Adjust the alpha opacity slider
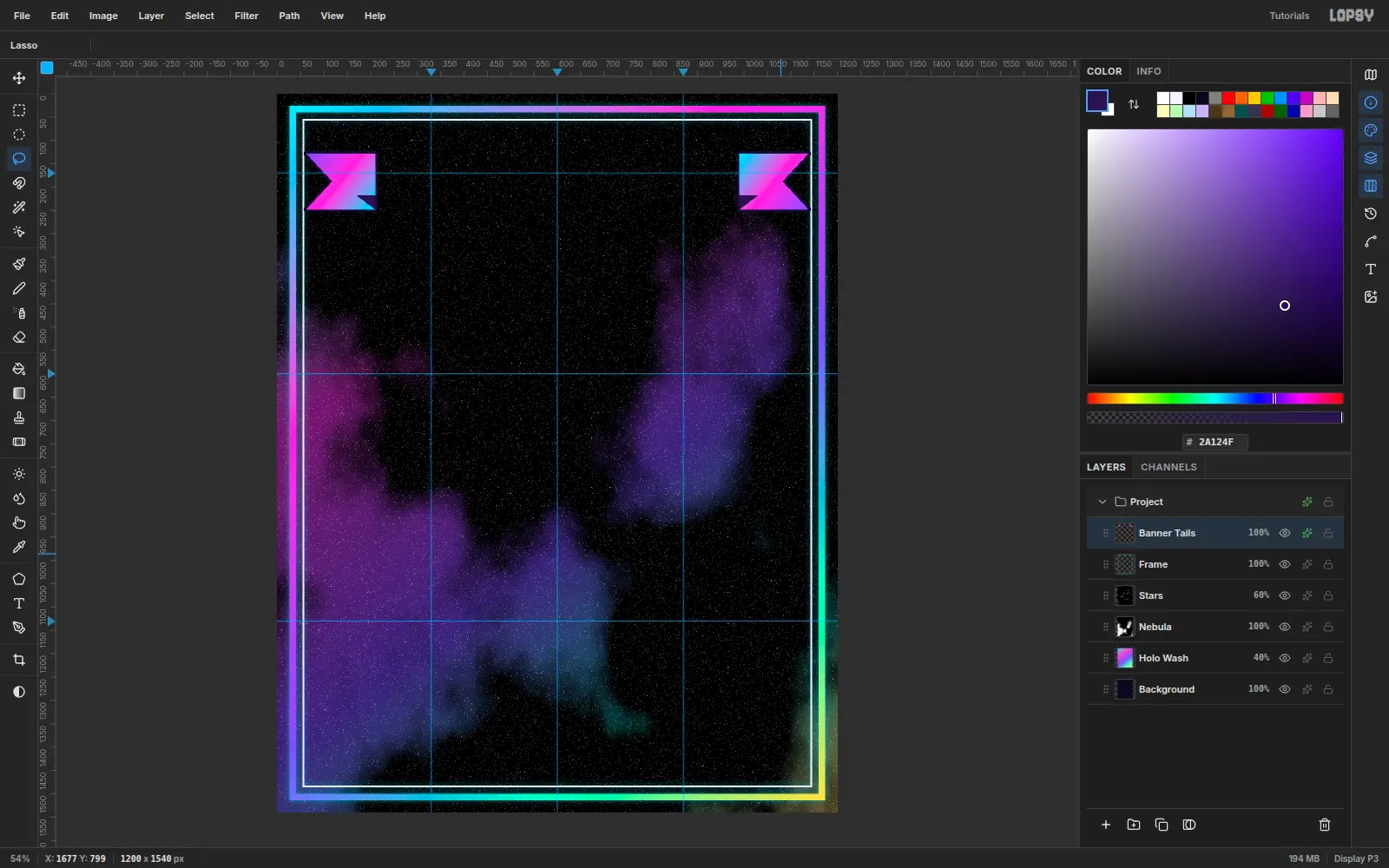 1215,418
